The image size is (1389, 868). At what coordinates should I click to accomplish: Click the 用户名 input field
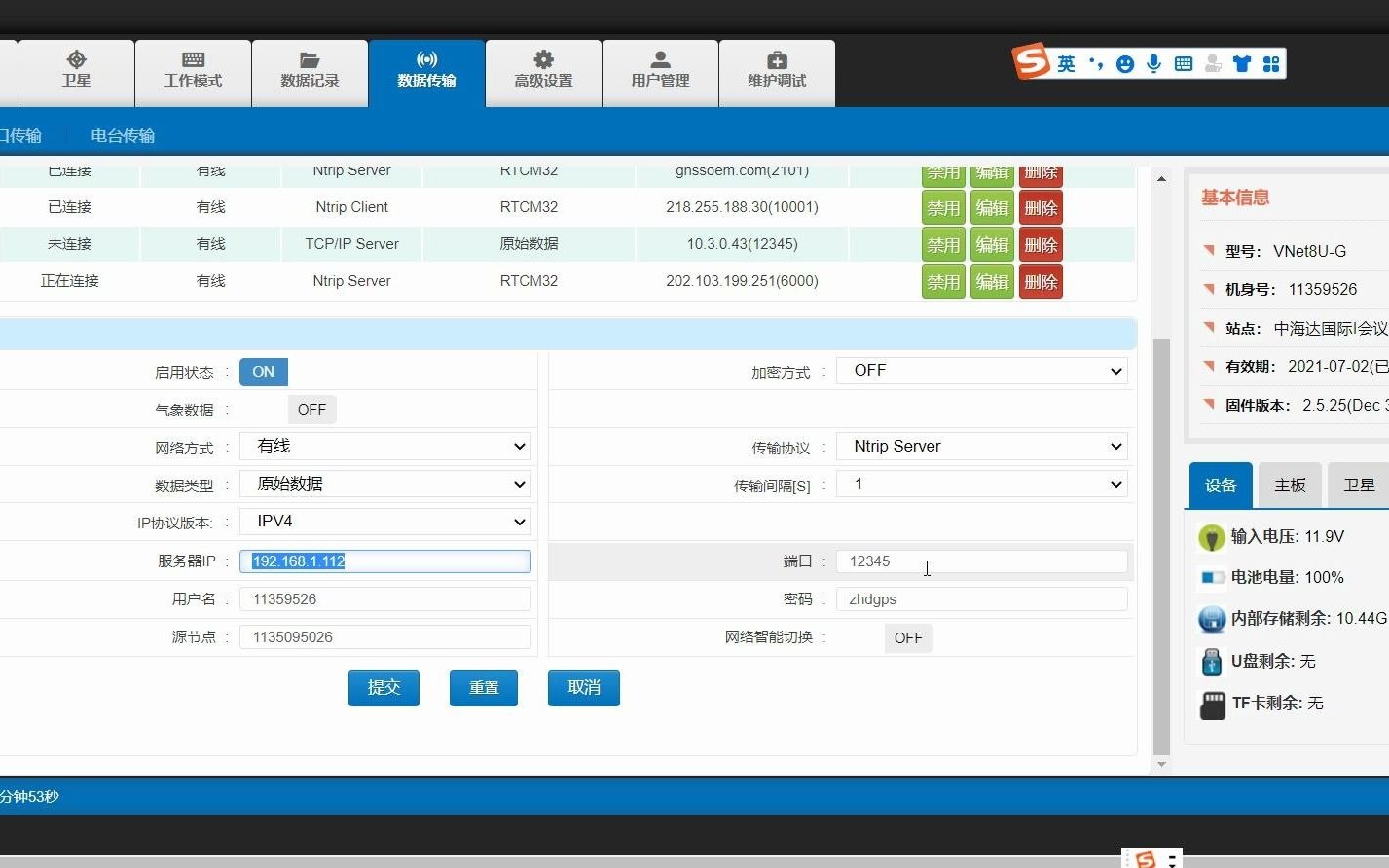[385, 599]
